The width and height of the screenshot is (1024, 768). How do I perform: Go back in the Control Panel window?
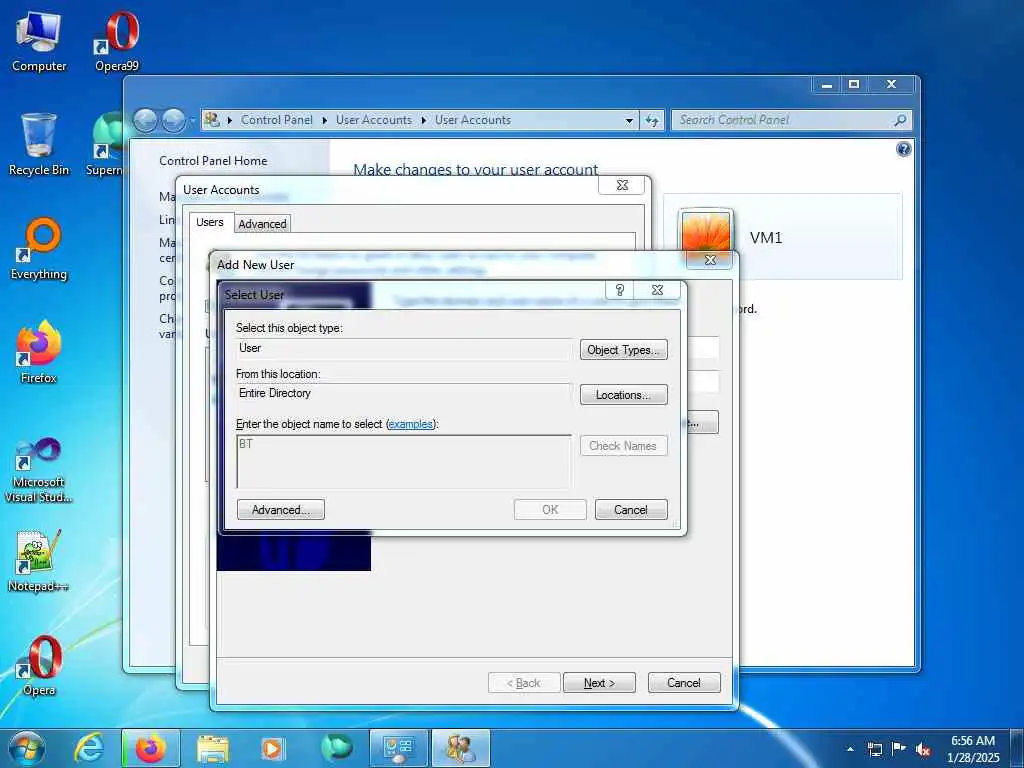coord(146,120)
